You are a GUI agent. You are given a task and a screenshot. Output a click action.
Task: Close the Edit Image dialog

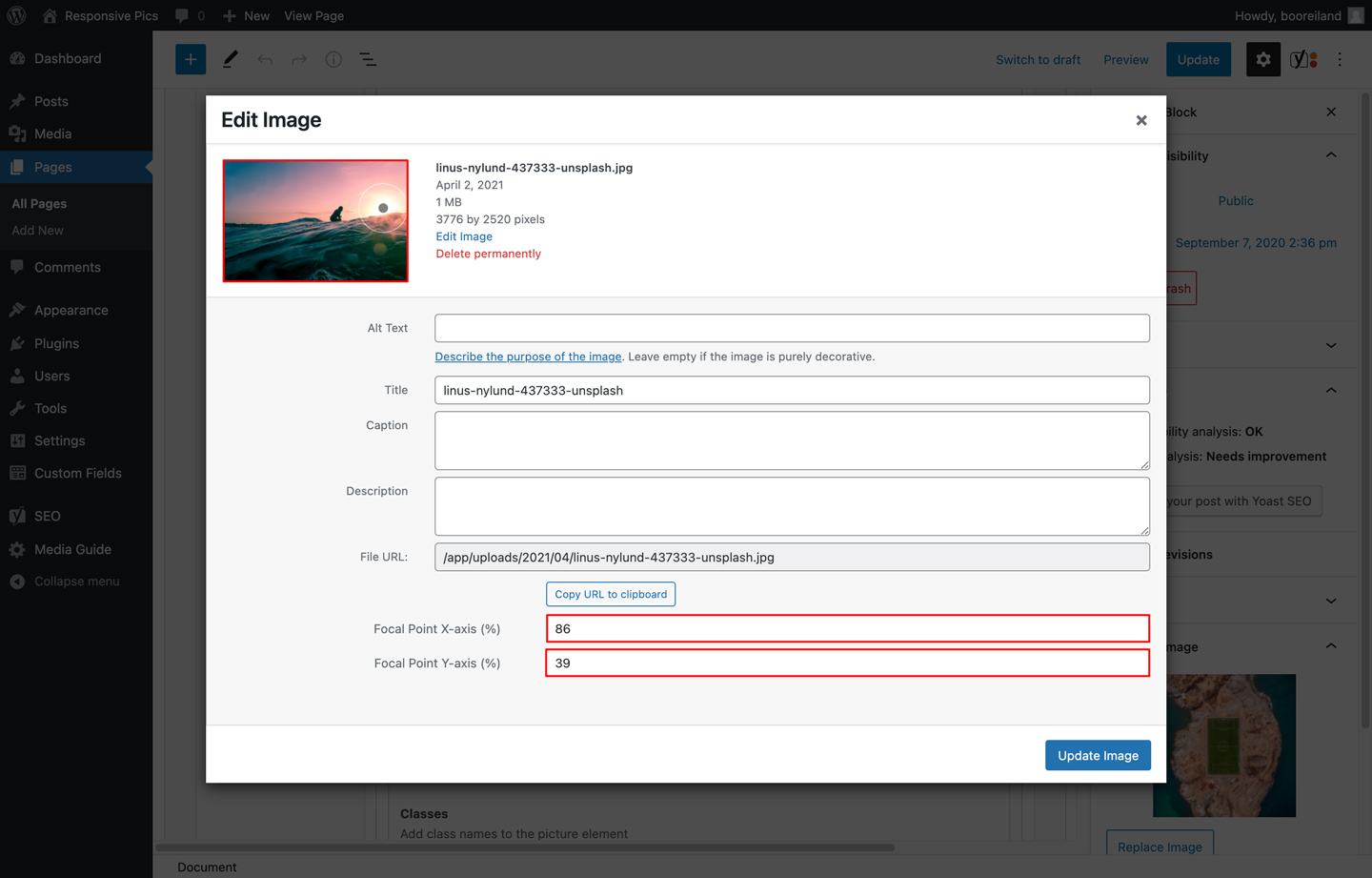click(1141, 120)
